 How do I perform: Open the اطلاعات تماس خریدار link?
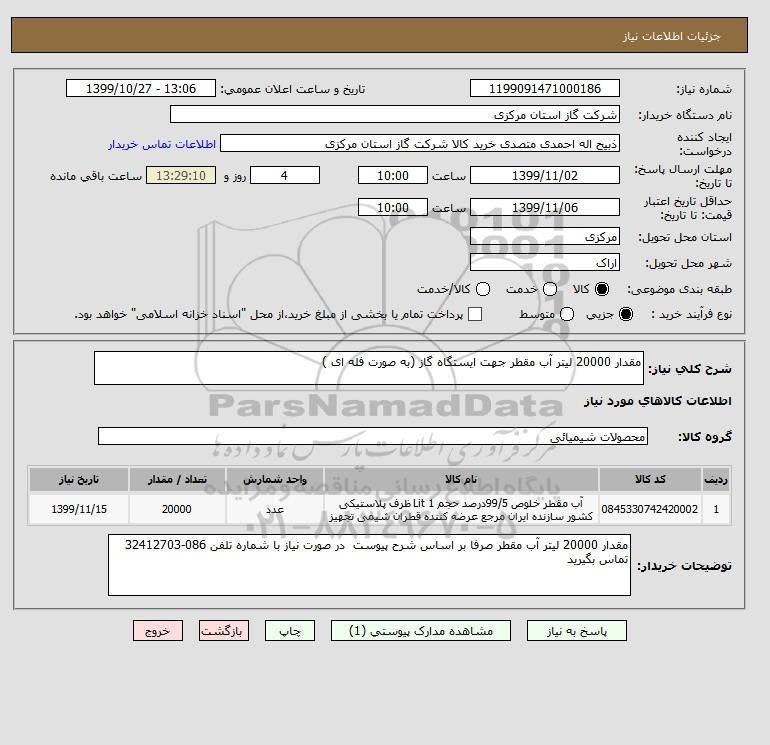pyautogui.click(x=162, y=144)
